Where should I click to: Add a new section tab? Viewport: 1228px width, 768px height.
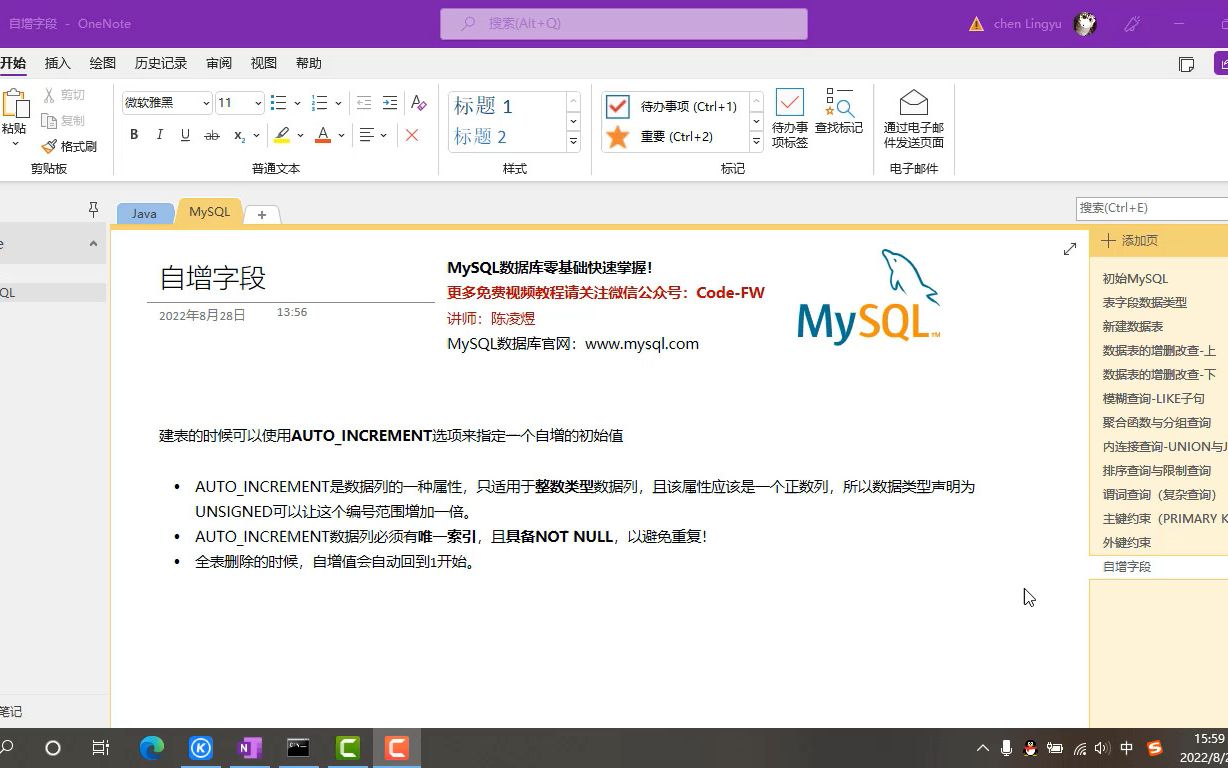coord(262,214)
